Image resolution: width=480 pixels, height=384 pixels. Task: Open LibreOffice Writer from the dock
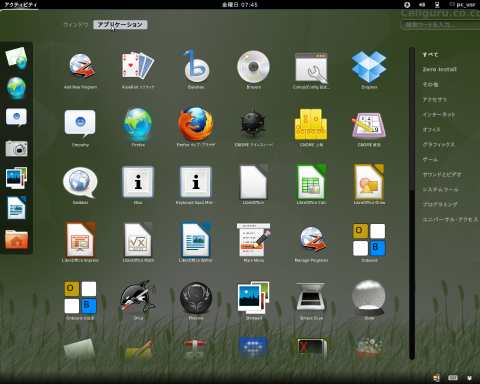coord(16,208)
